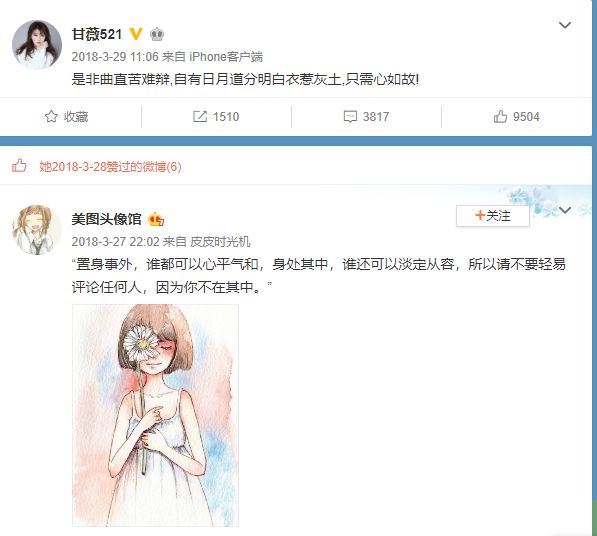Like the post with the 9504 thumbs-up

[500, 116]
